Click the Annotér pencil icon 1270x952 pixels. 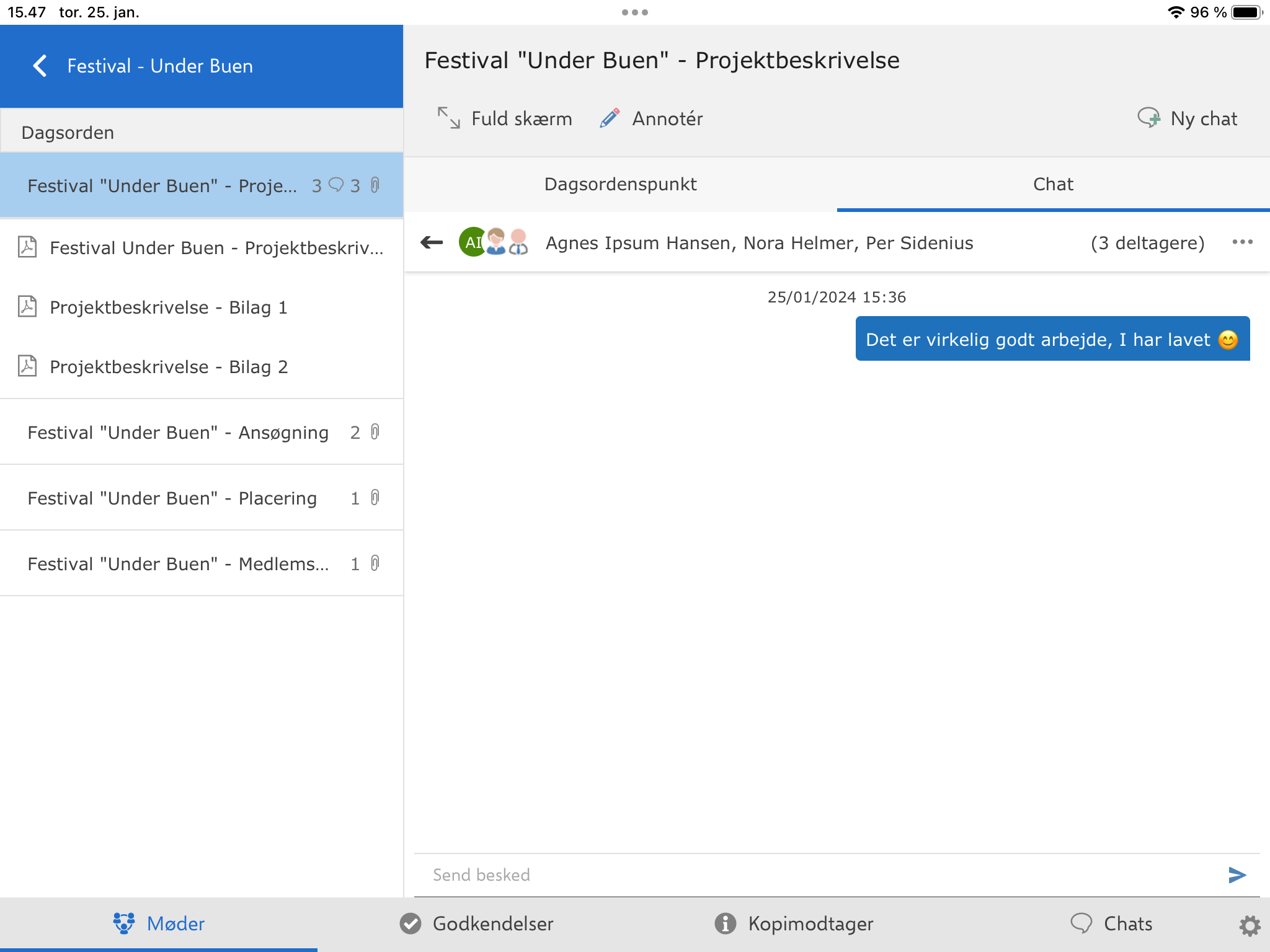click(x=610, y=118)
